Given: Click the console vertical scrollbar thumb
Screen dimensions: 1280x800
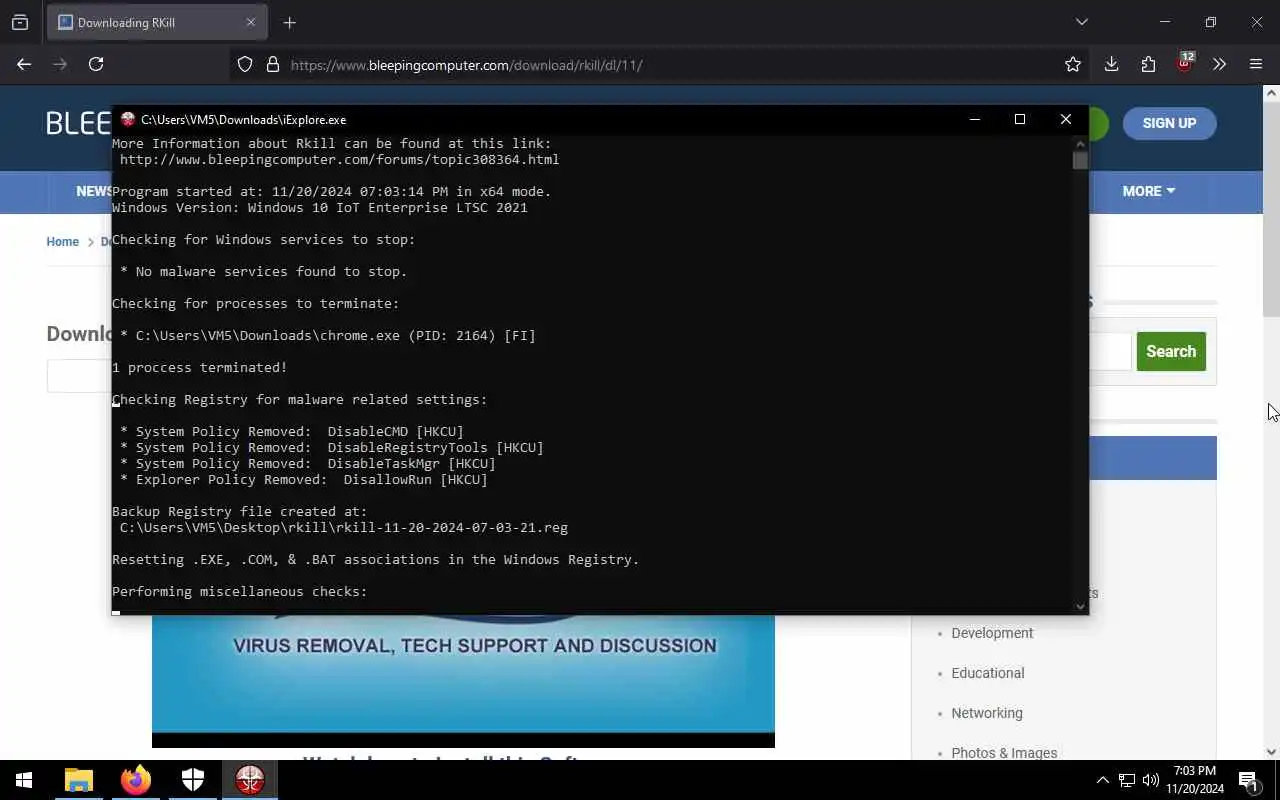Looking at the screenshot, I should [1080, 161].
